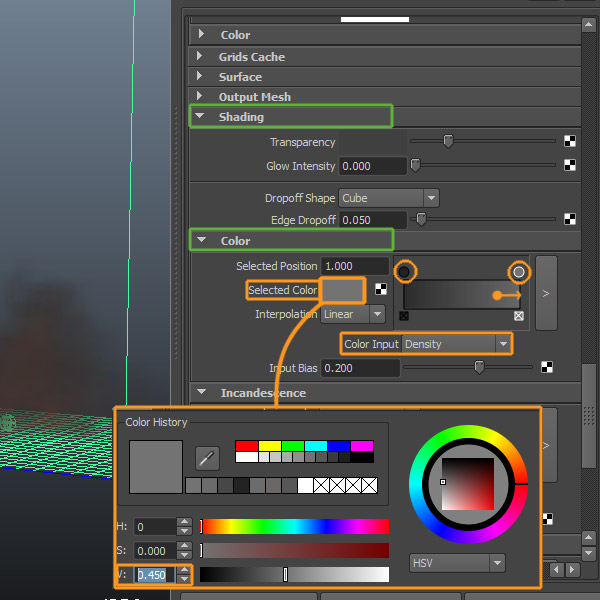The width and height of the screenshot is (600, 600).
Task: Click the Selected Color map checker icon
Action: pos(381,289)
